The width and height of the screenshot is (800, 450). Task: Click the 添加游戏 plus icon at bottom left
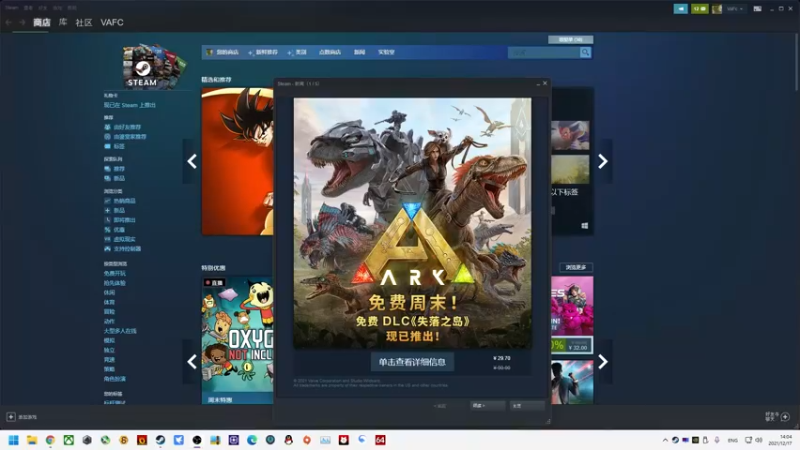[11, 417]
